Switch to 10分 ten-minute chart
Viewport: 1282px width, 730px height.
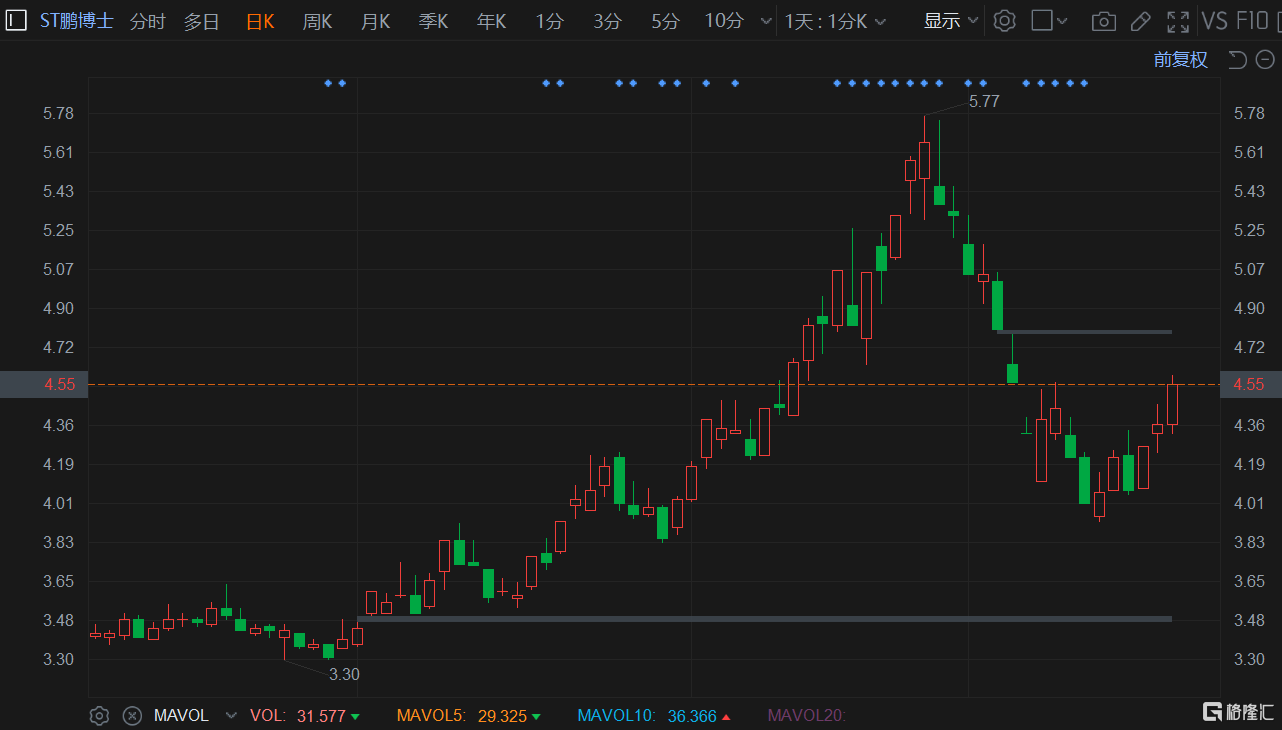click(724, 21)
